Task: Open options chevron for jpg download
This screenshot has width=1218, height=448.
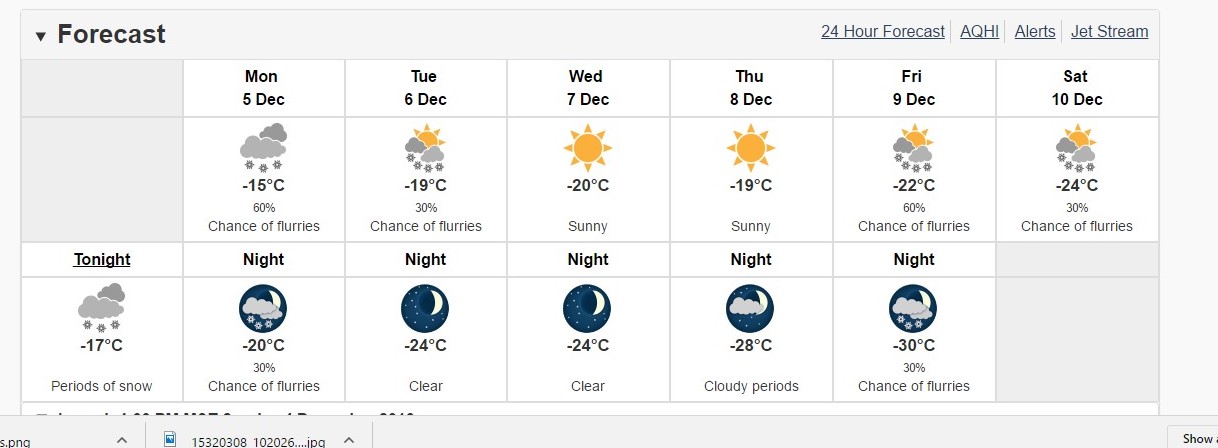Action: (349, 439)
